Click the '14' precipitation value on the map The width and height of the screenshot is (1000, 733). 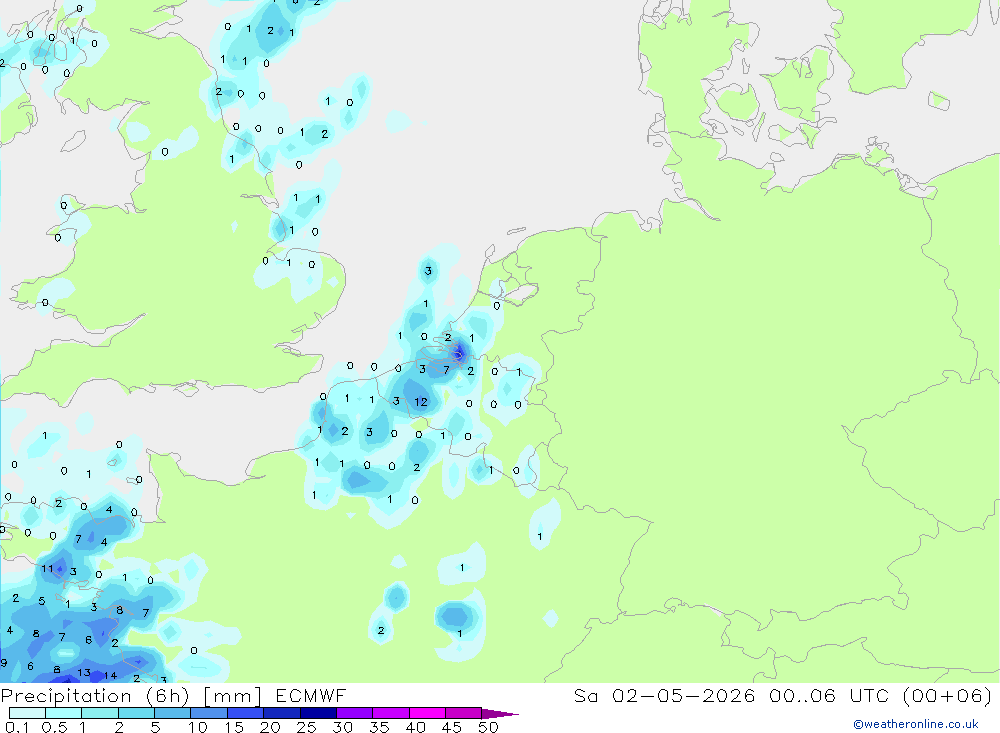(110, 675)
